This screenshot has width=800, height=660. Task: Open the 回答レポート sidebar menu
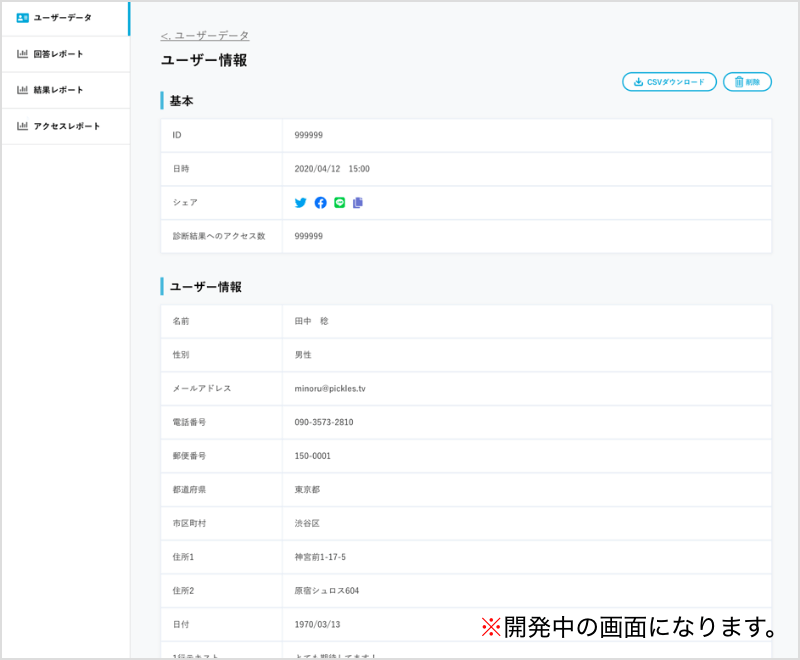[x=65, y=54]
